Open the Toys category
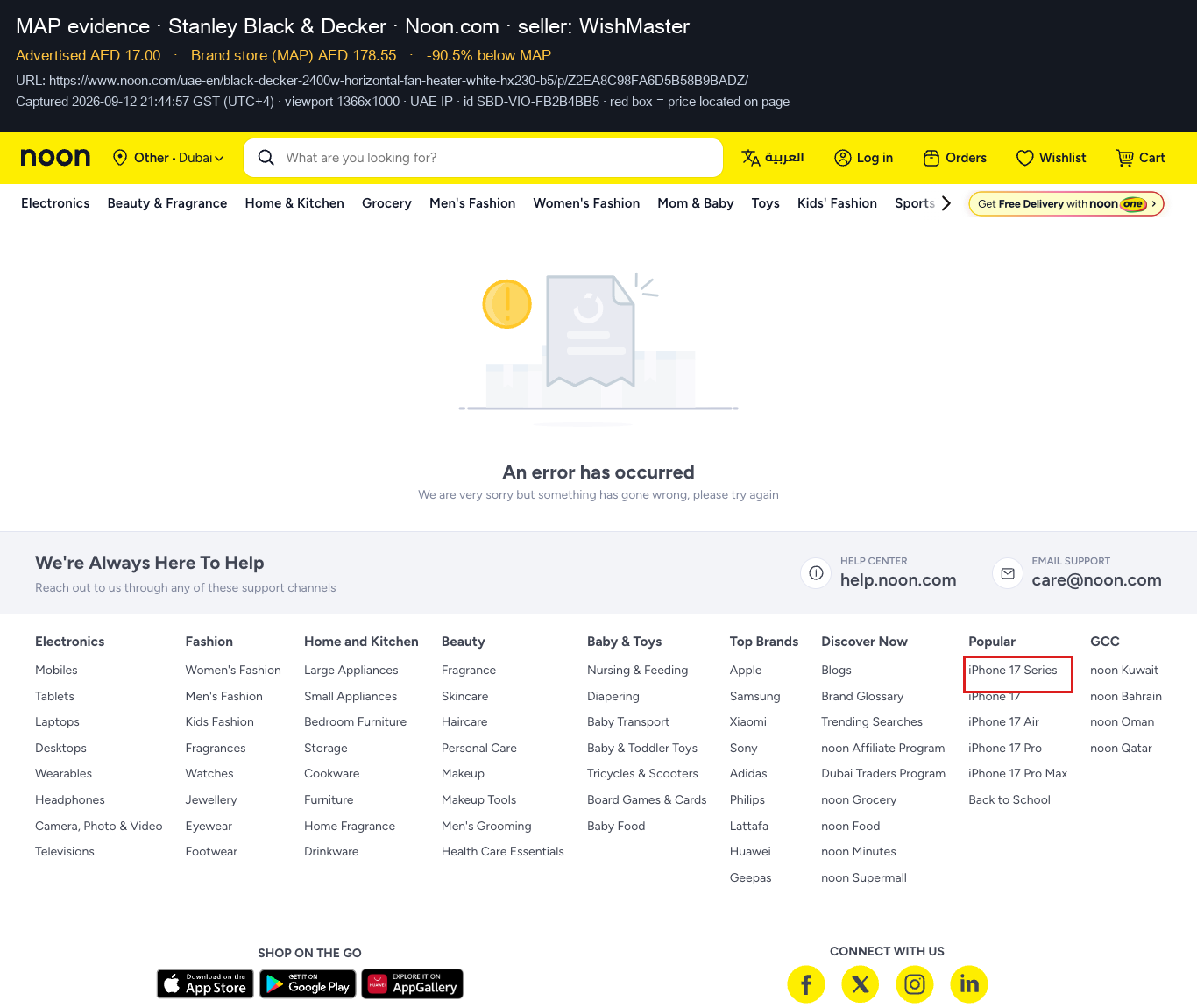This screenshot has height=1008, width=1197. pyautogui.click(x=766, y=203)
